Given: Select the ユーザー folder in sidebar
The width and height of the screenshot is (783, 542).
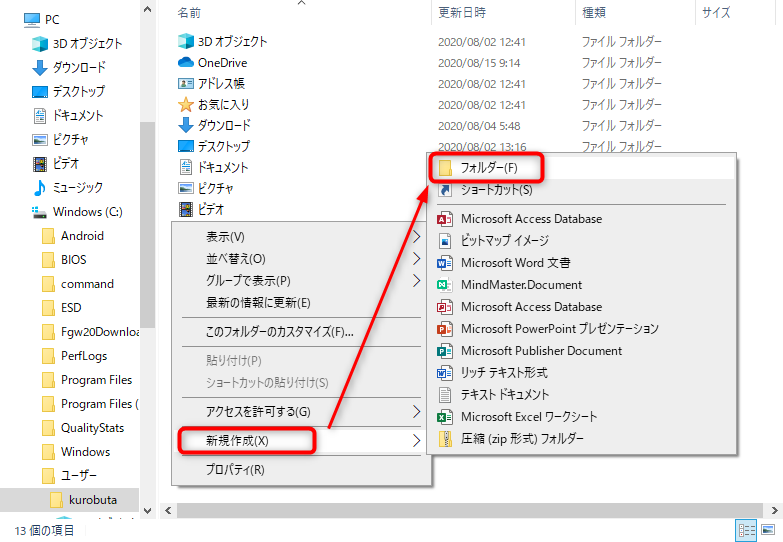Looking at the screenshot, I should click(78, 476).
